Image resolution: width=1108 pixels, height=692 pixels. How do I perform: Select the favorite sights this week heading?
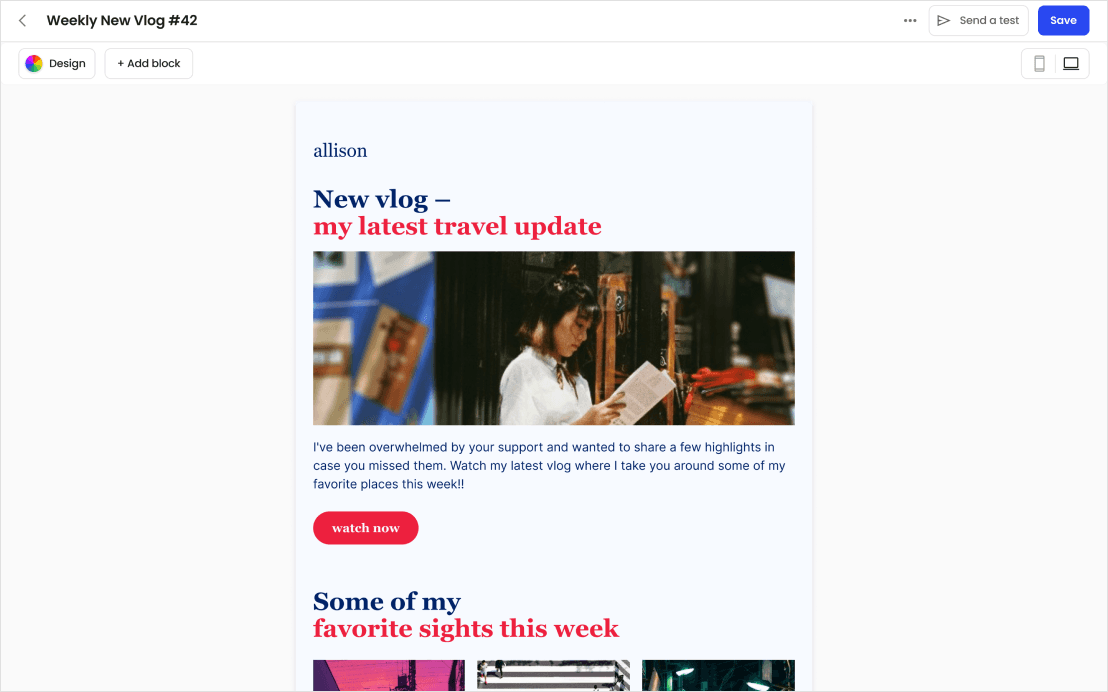pos(466,628)
